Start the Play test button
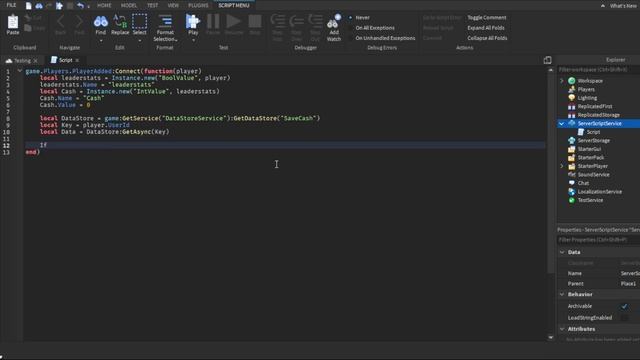 pos(193,21)
